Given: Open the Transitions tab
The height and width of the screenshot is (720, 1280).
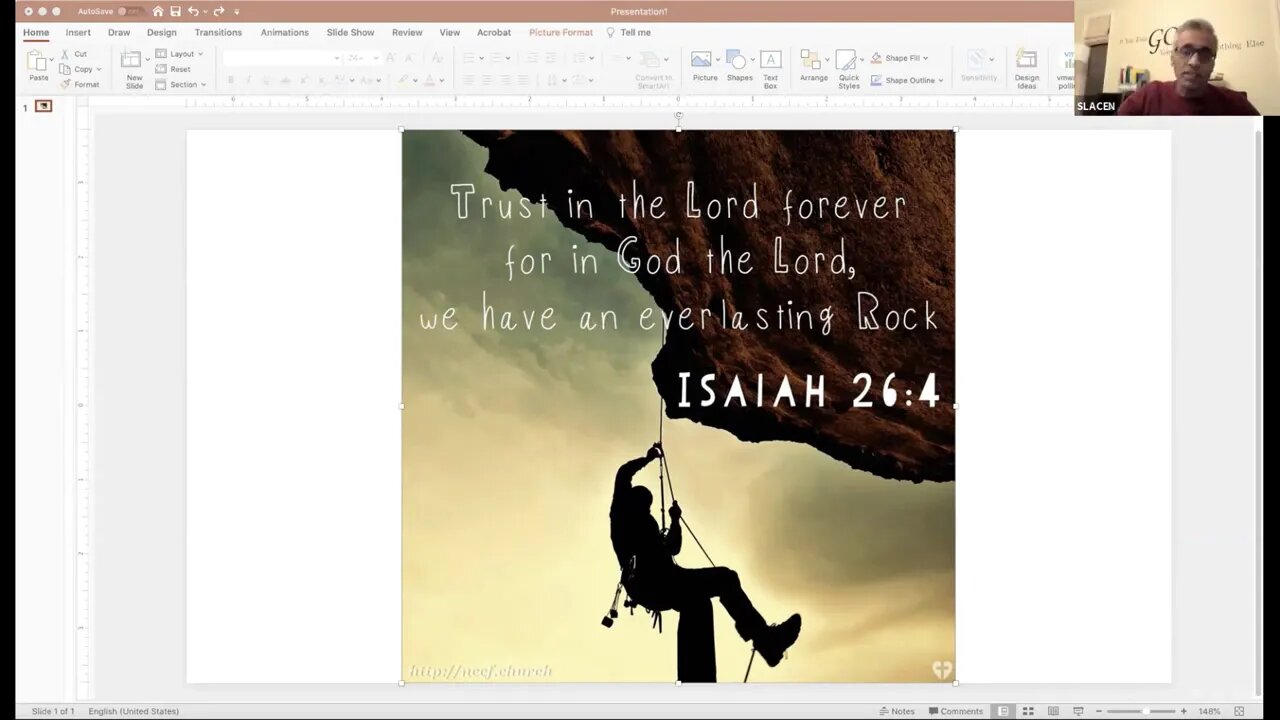Looking at the screenshot, I should click(218, 32).
